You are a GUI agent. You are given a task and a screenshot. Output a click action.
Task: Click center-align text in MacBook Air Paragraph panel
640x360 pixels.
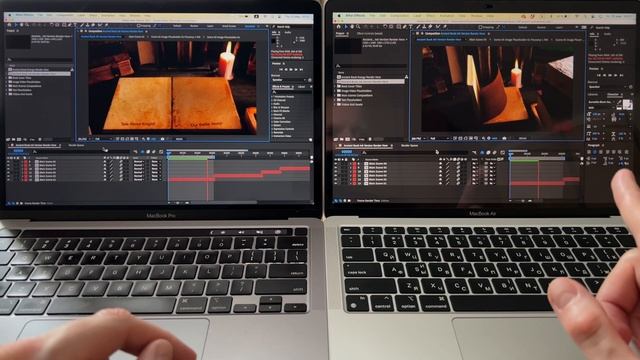595,151
